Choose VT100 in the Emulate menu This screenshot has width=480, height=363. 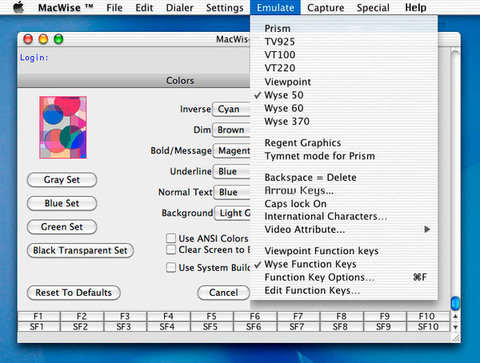(280, 55)
